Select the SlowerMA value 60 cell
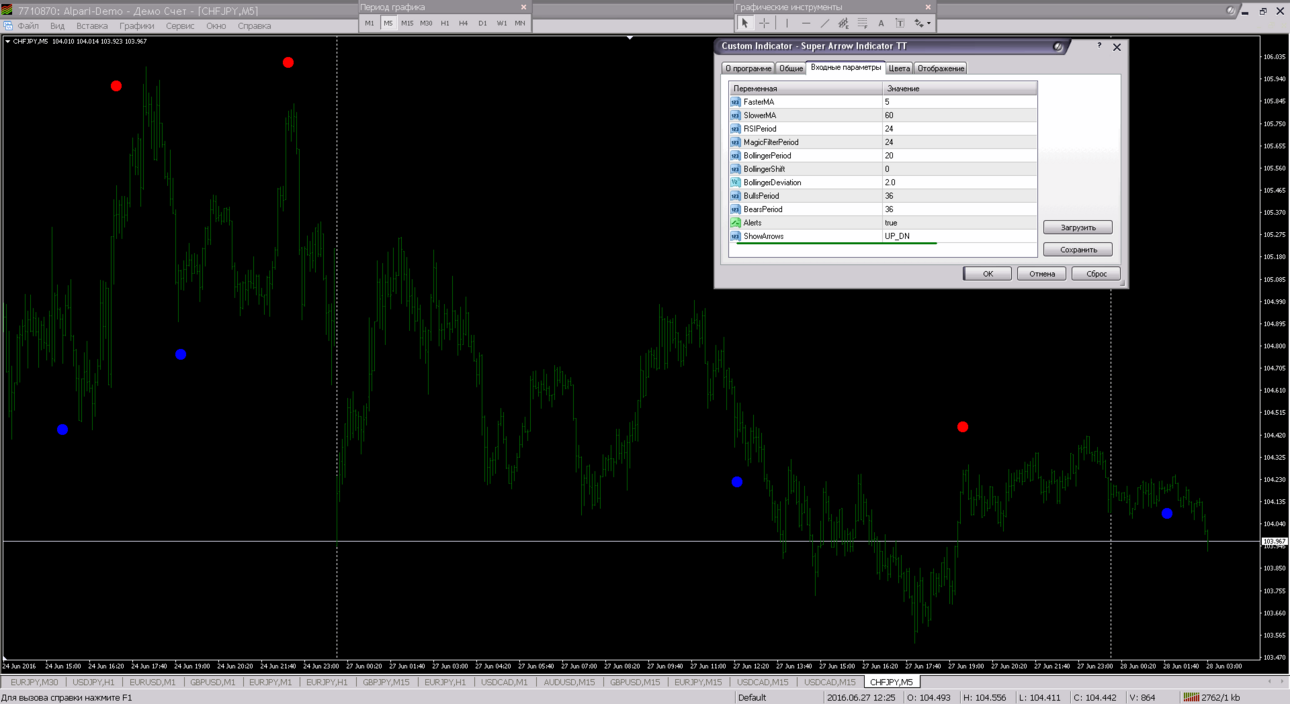Viewport: 1290px width, 704px height. (x=959, y=115)
